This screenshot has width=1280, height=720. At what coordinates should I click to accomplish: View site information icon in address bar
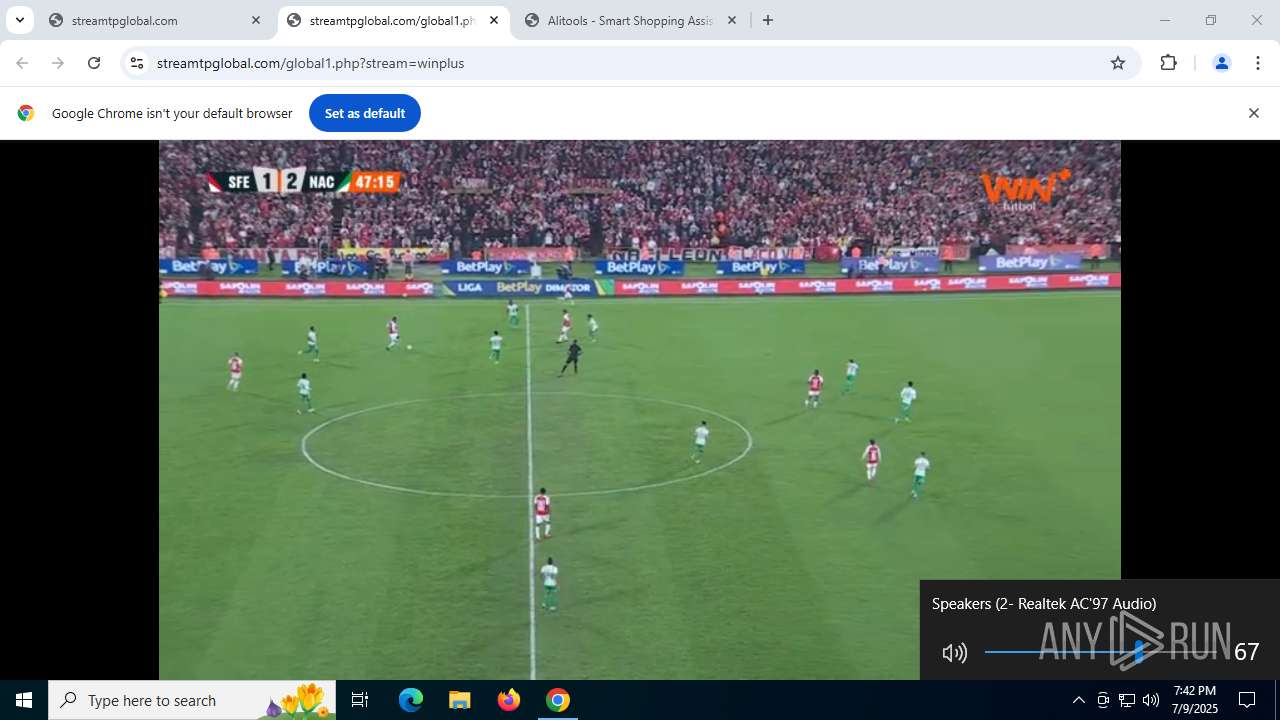137,63
